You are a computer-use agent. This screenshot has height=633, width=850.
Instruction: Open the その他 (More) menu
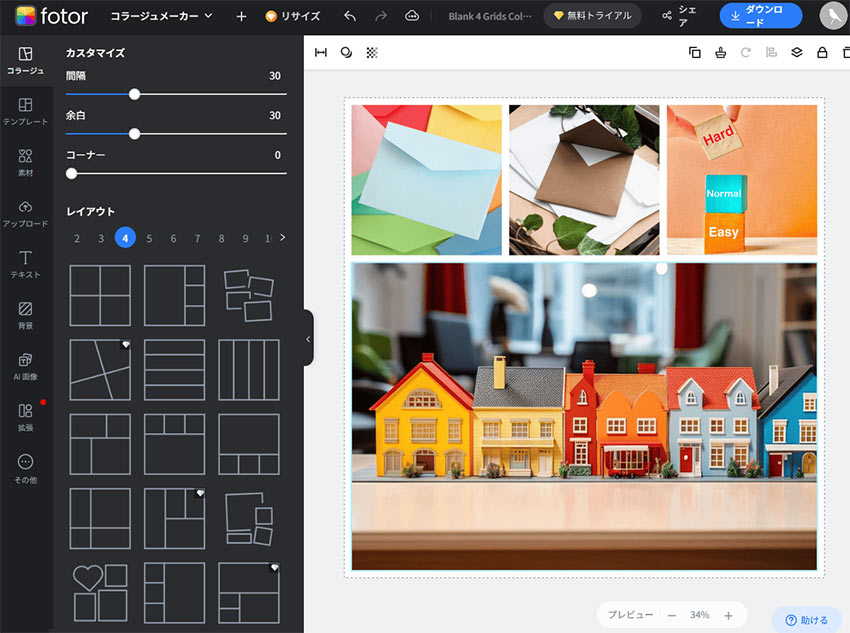tap(25, 467)
